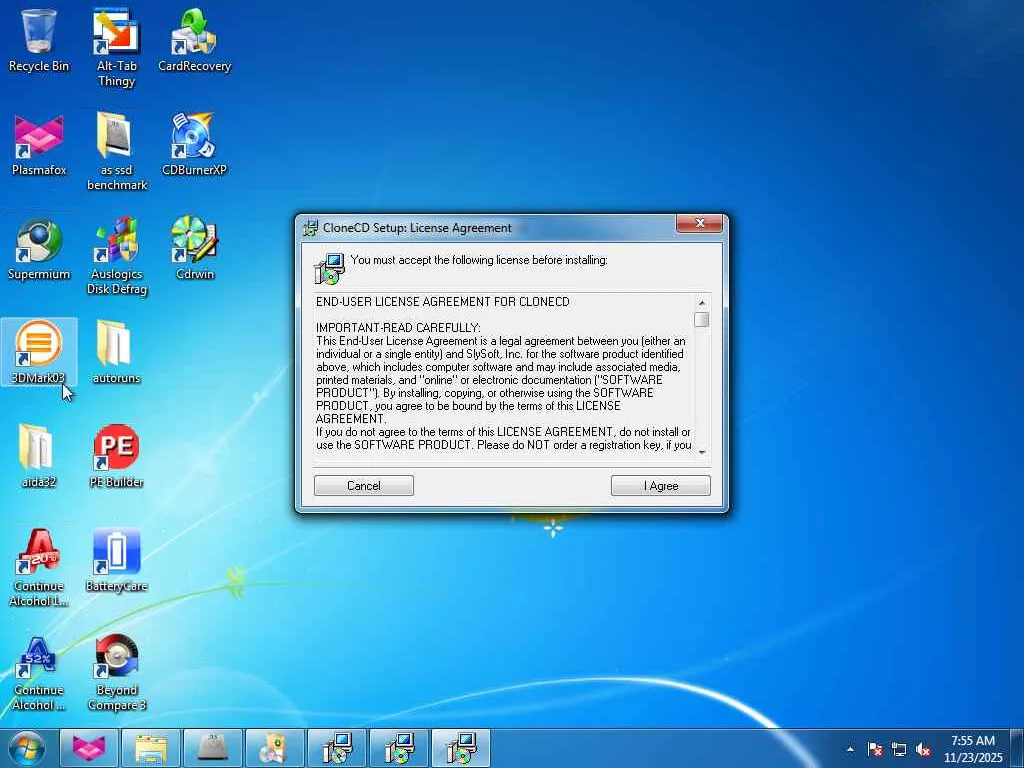
Task: Select the Cdrwin desktop icon
Action: click(x=195, y=249)
